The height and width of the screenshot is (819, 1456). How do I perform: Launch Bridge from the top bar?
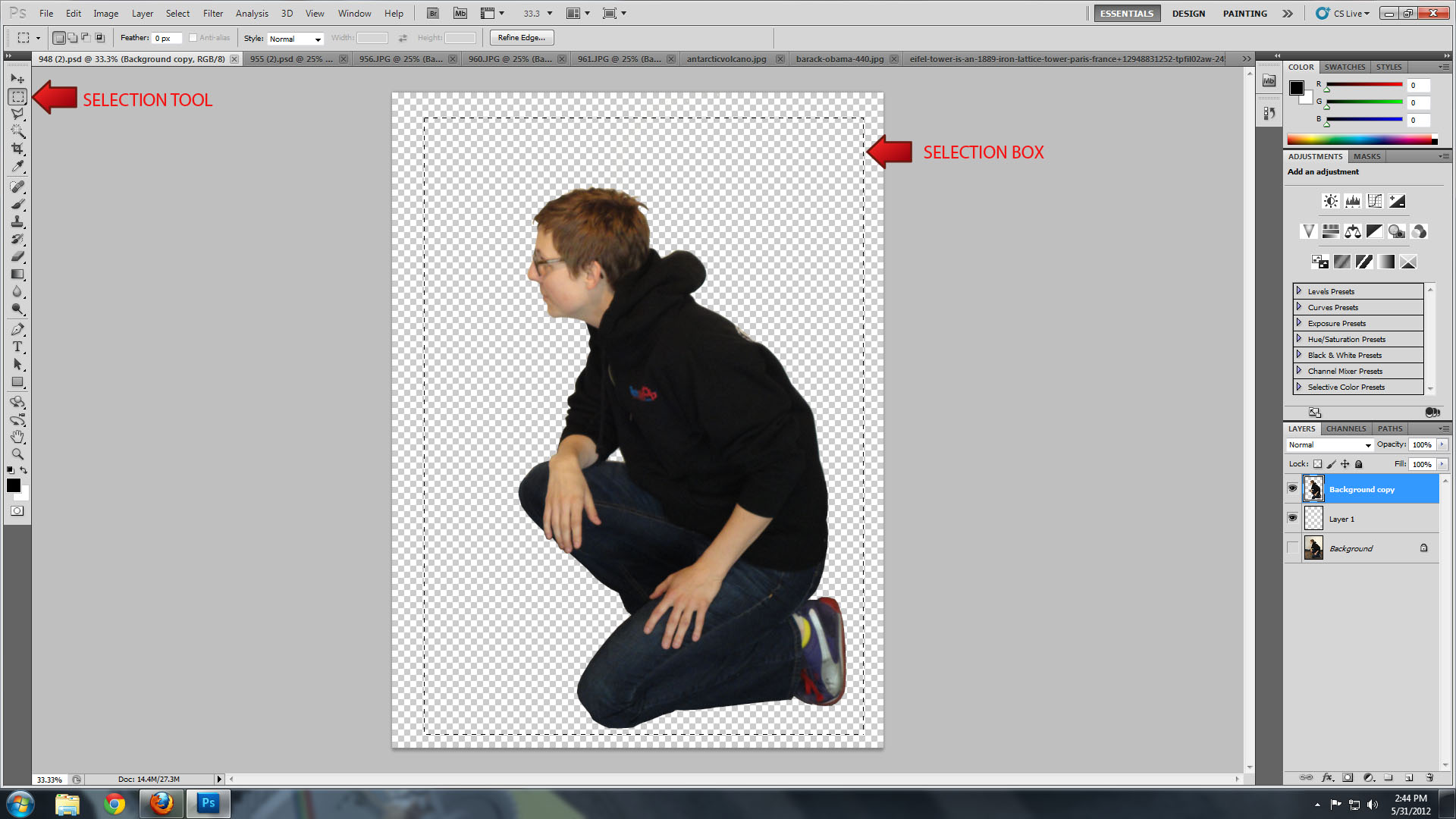433,13
